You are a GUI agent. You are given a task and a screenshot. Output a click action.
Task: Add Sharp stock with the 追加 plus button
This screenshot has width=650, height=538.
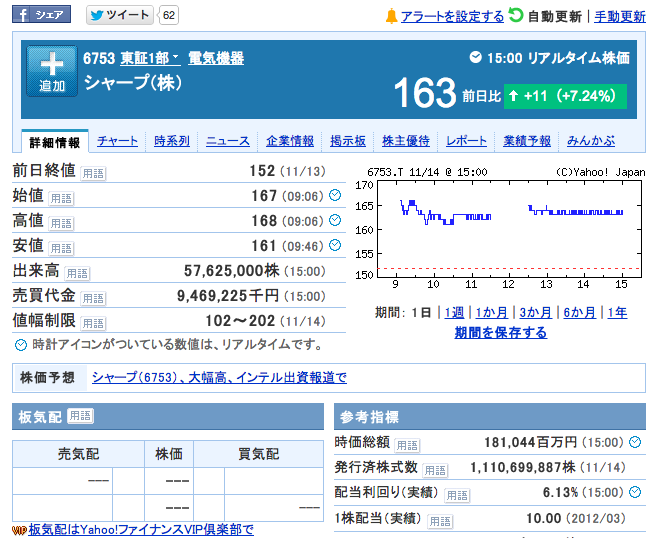[52, 71]
